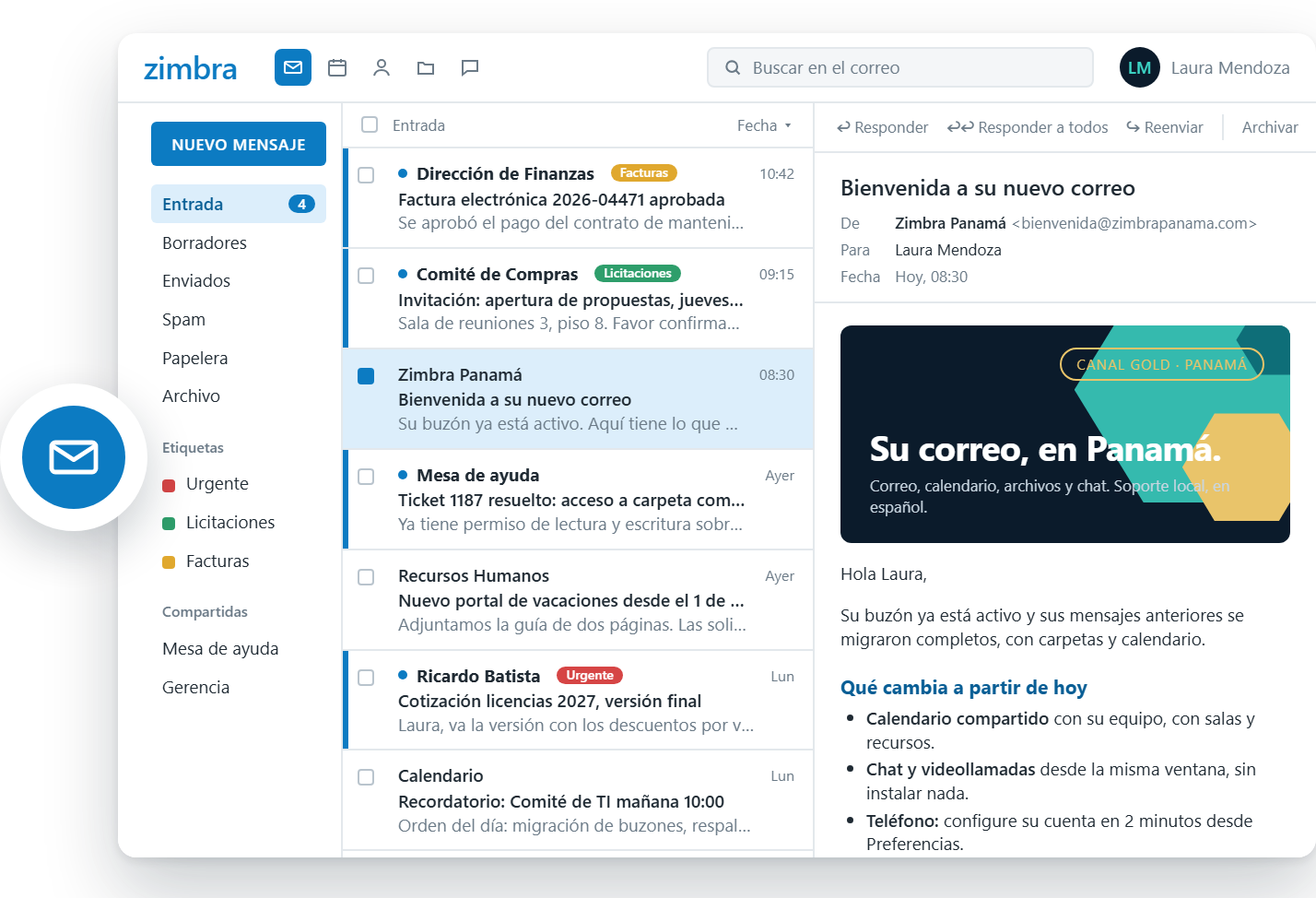
Task: Open the Spam folder
Action: [239, 320]
